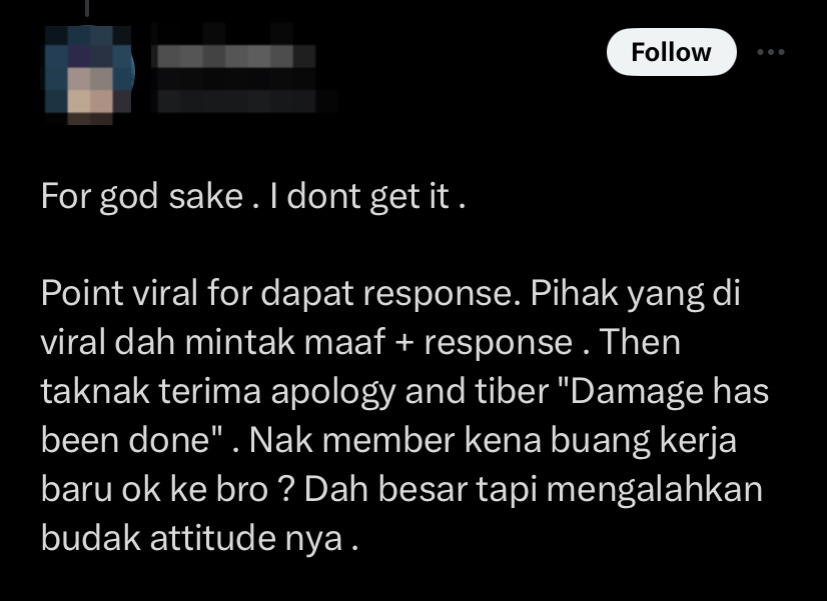Click the blurred username handle below name
827x601 pixels.
pos(237,100)
